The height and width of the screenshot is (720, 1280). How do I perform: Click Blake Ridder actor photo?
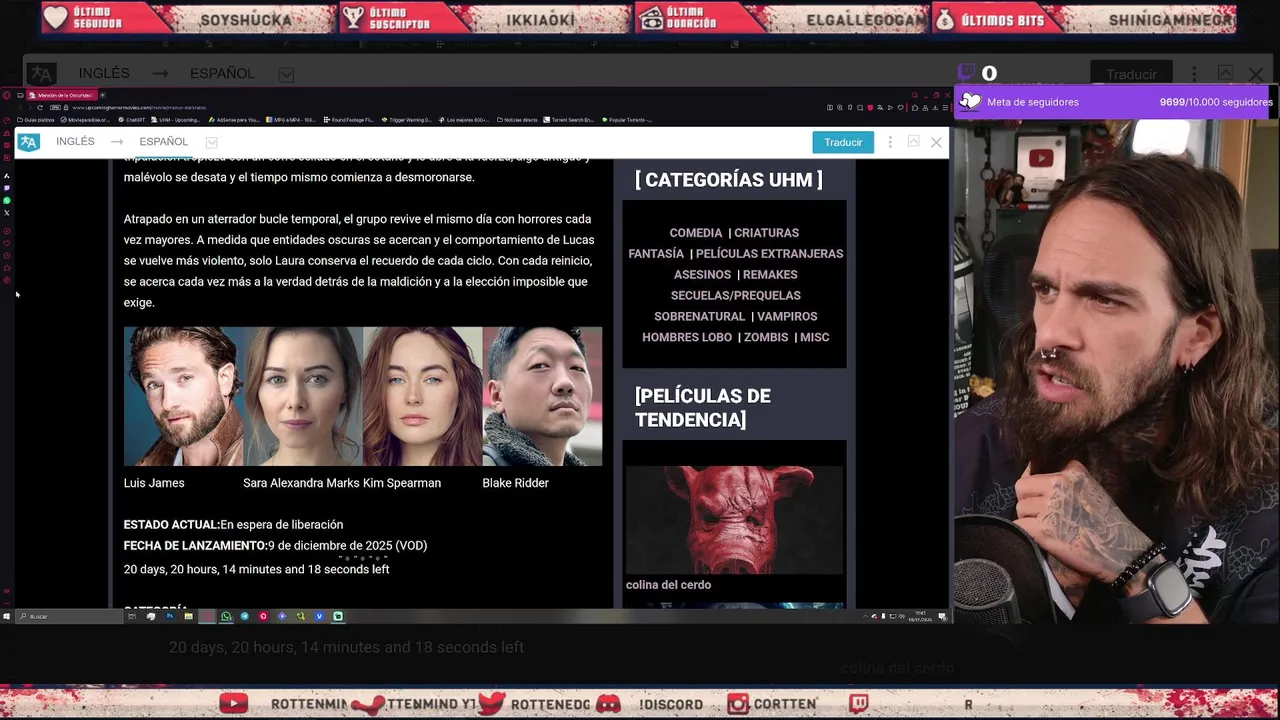click(x=542, y=396)
